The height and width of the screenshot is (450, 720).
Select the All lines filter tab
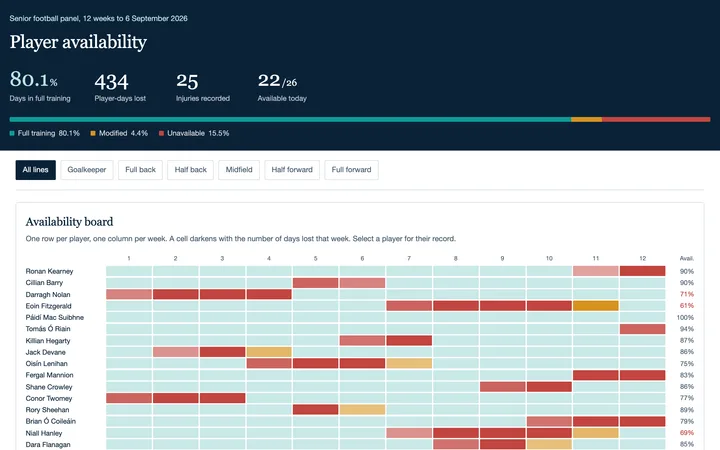[x=35, y=170]
